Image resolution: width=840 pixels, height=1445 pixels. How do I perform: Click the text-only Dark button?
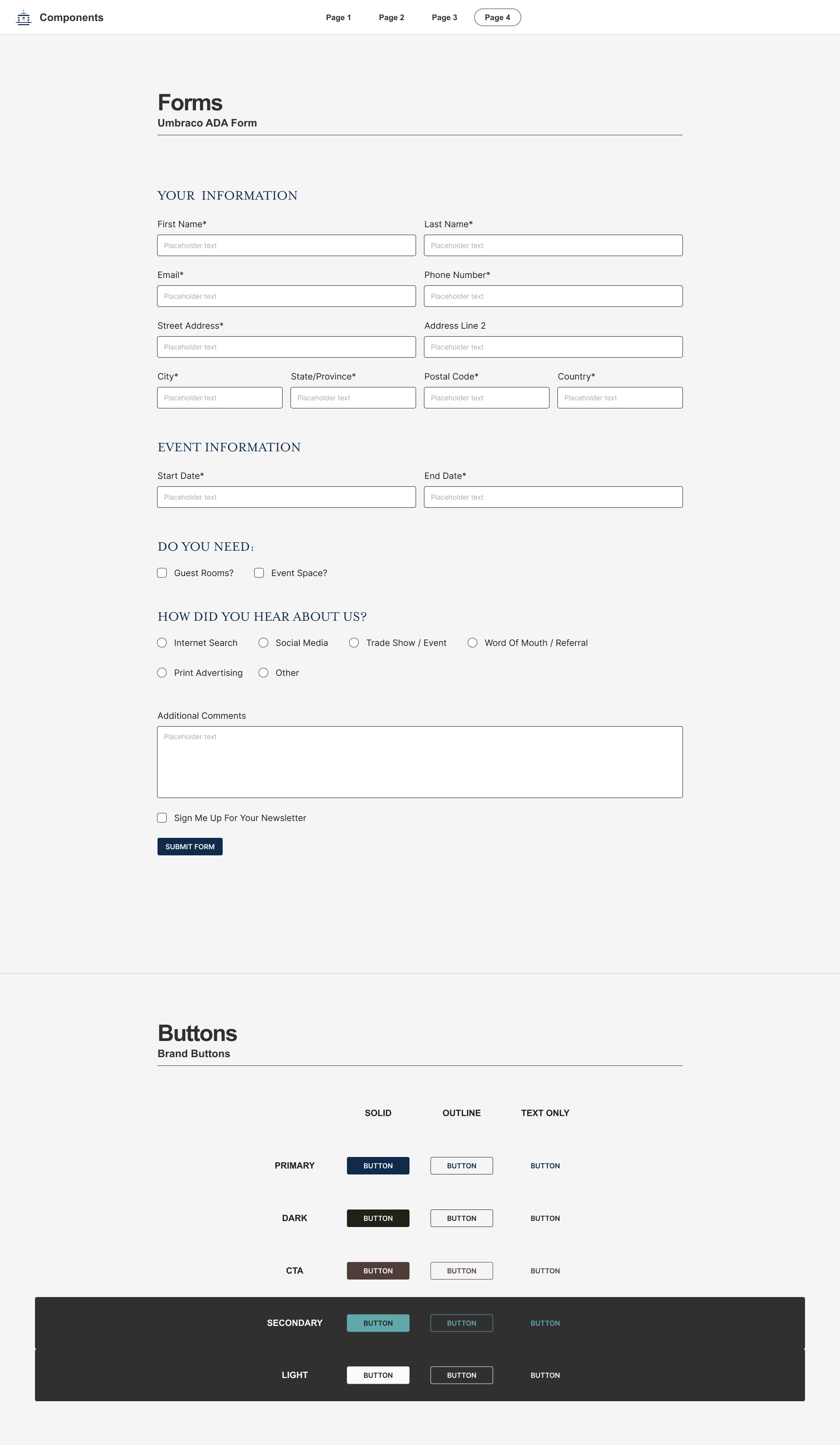tap(545, 1218)
